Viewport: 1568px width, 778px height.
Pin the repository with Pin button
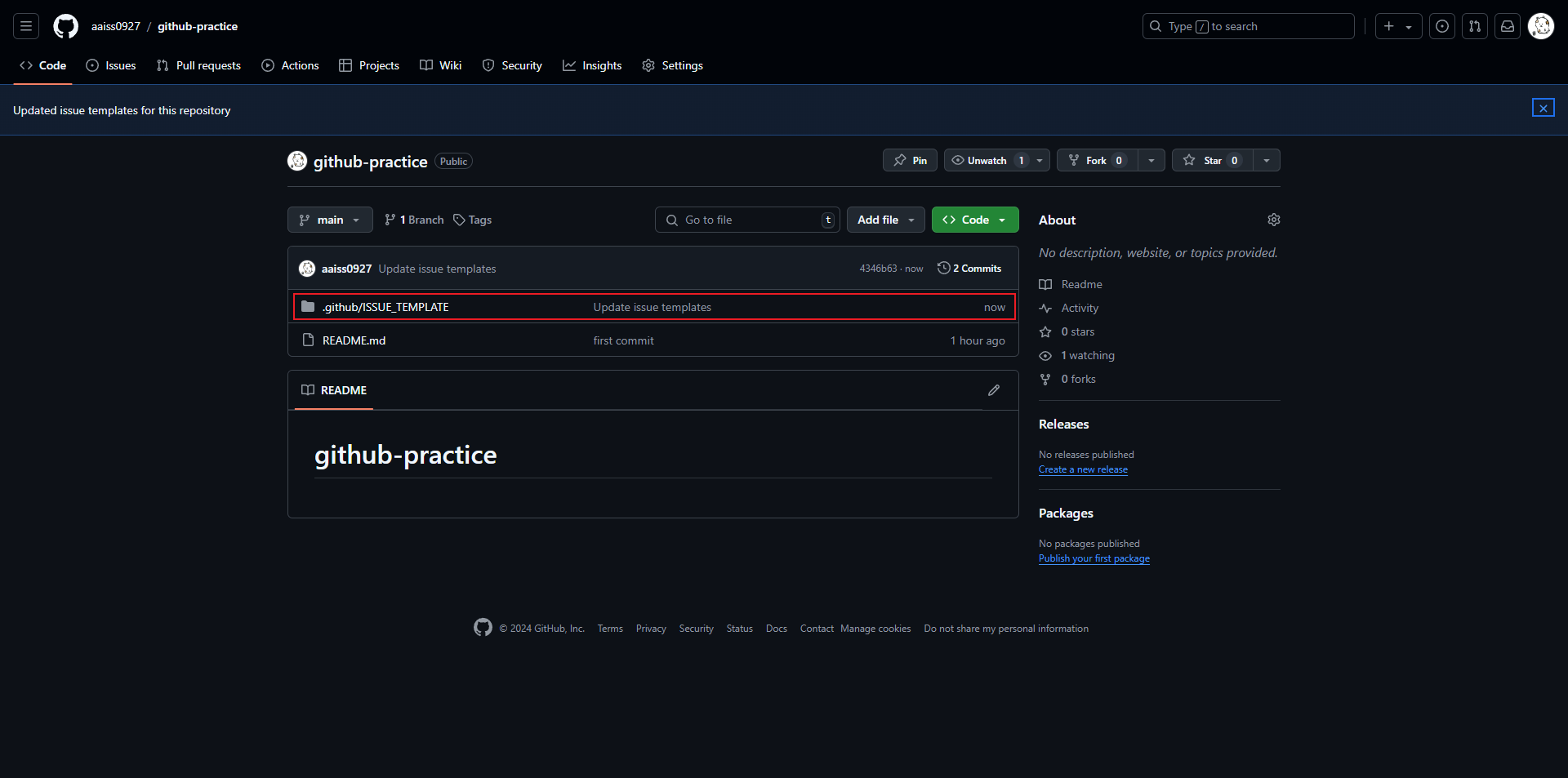(910, 160)
